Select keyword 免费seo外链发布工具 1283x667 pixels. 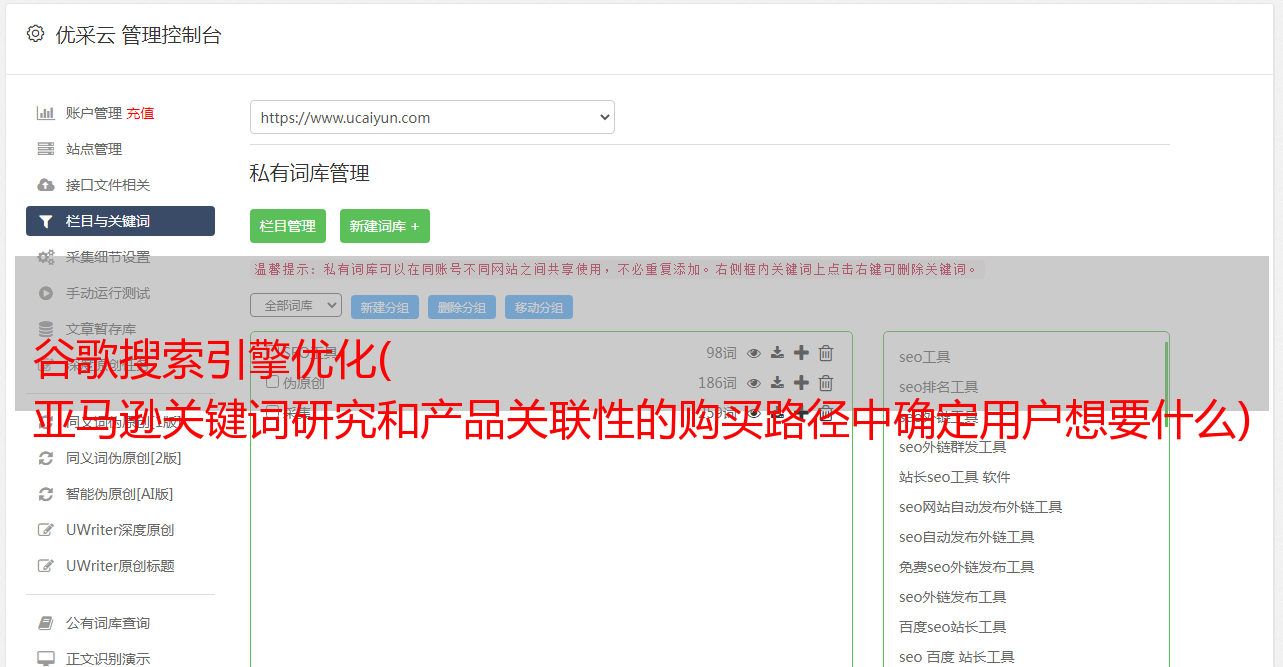[x=967, y=567]
